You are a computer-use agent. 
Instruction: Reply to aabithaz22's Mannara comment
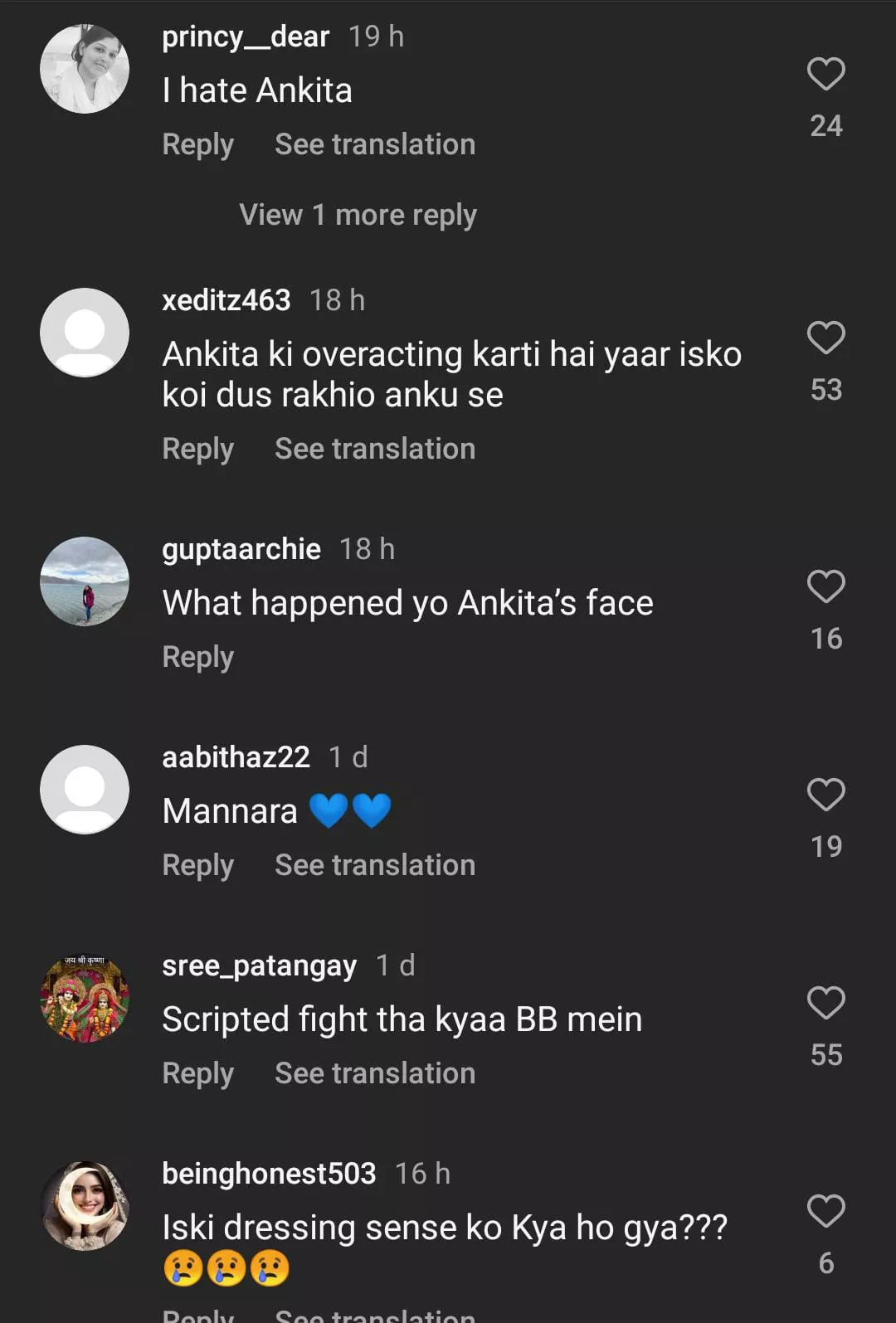click(x=197, y=865)
